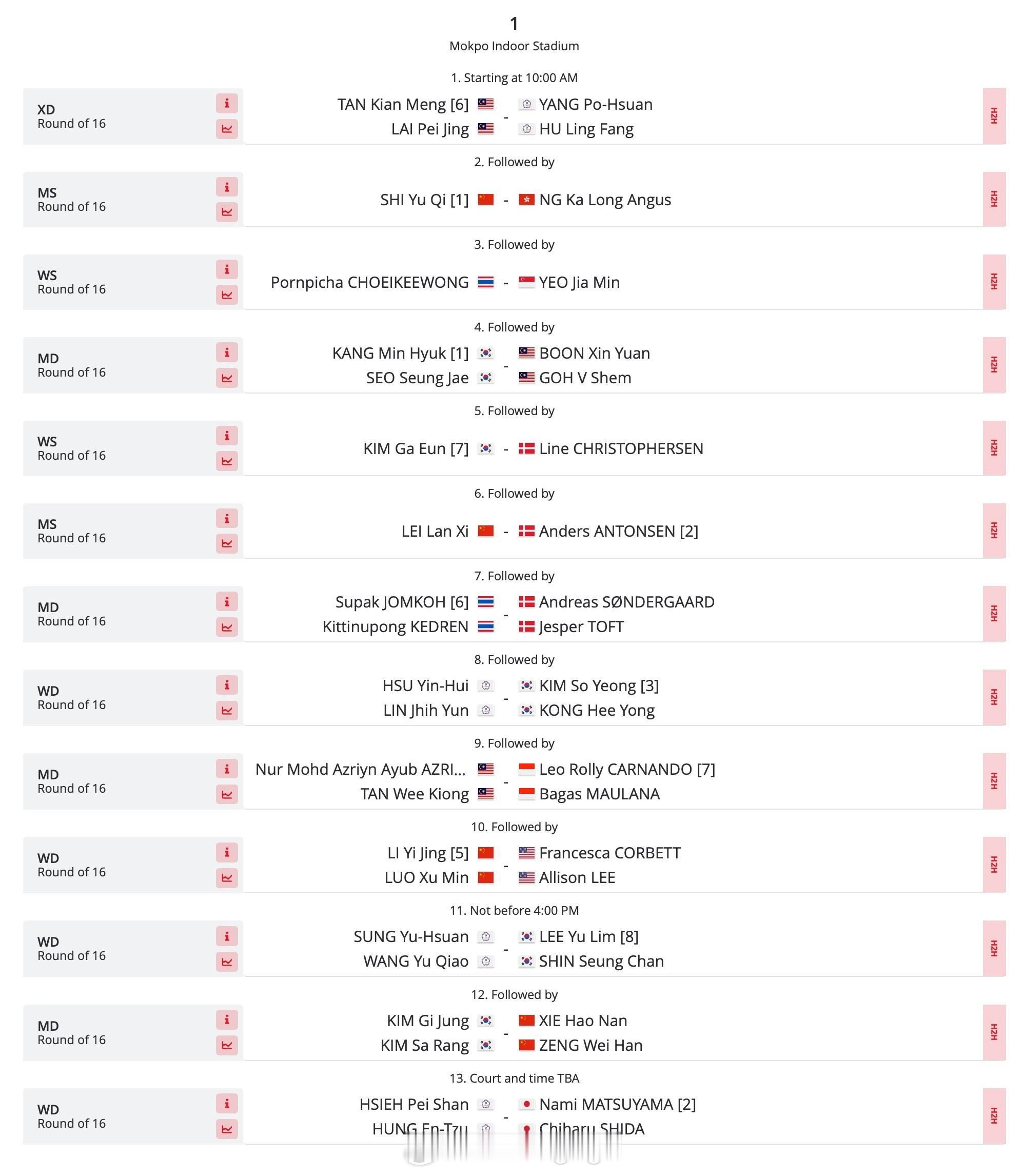Click player name Francesca CORBETT
Screen dimensions: 1024x1176
click(x=609, y=853)
